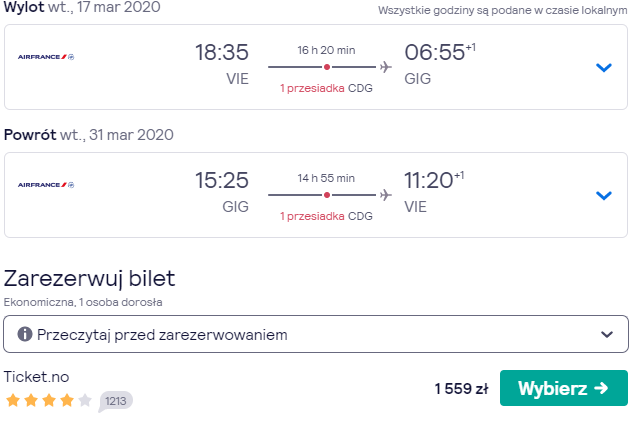Click the Wybierz button
This screenshot has width=635, height=424.
tap(564, 388)
